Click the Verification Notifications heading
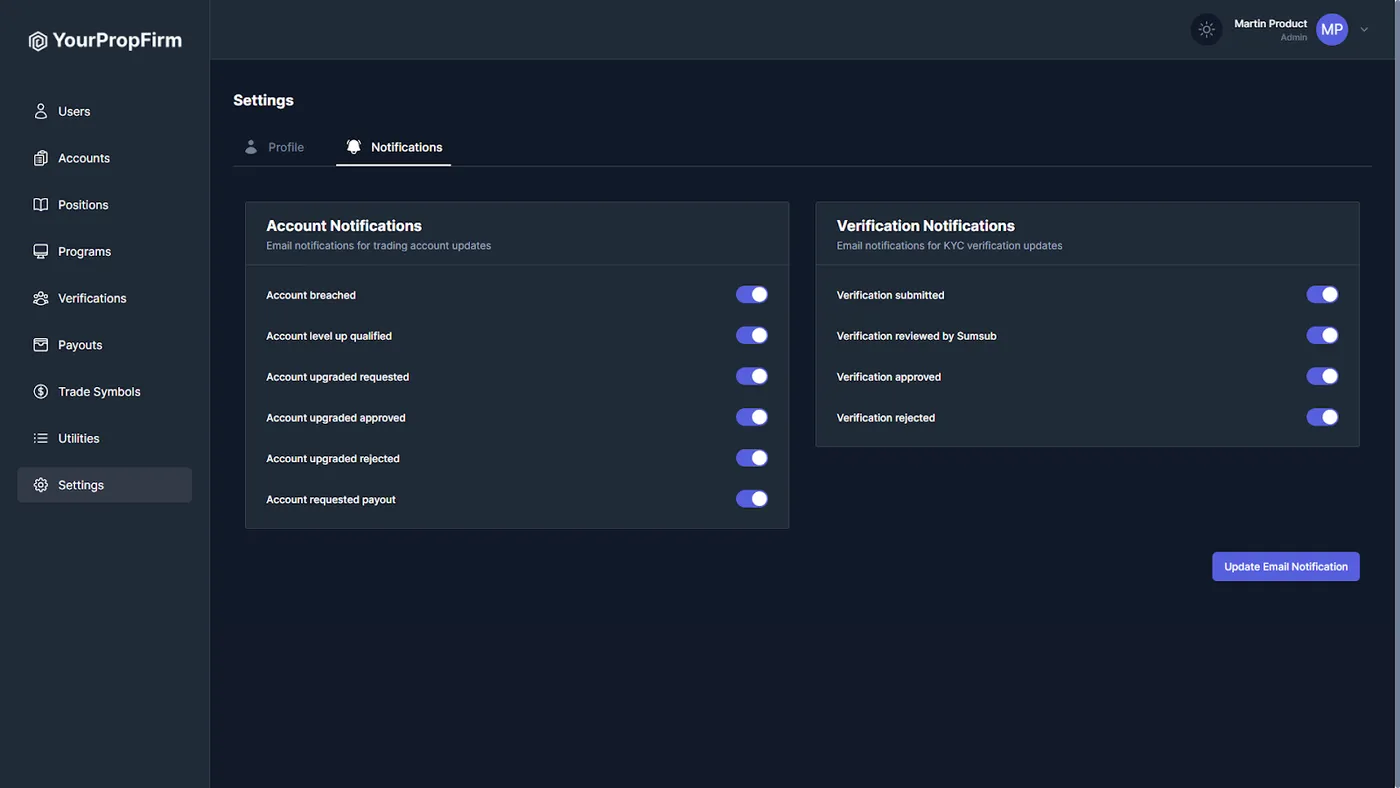This screenshot has width=1400, height=788. (x=926, y=226)
